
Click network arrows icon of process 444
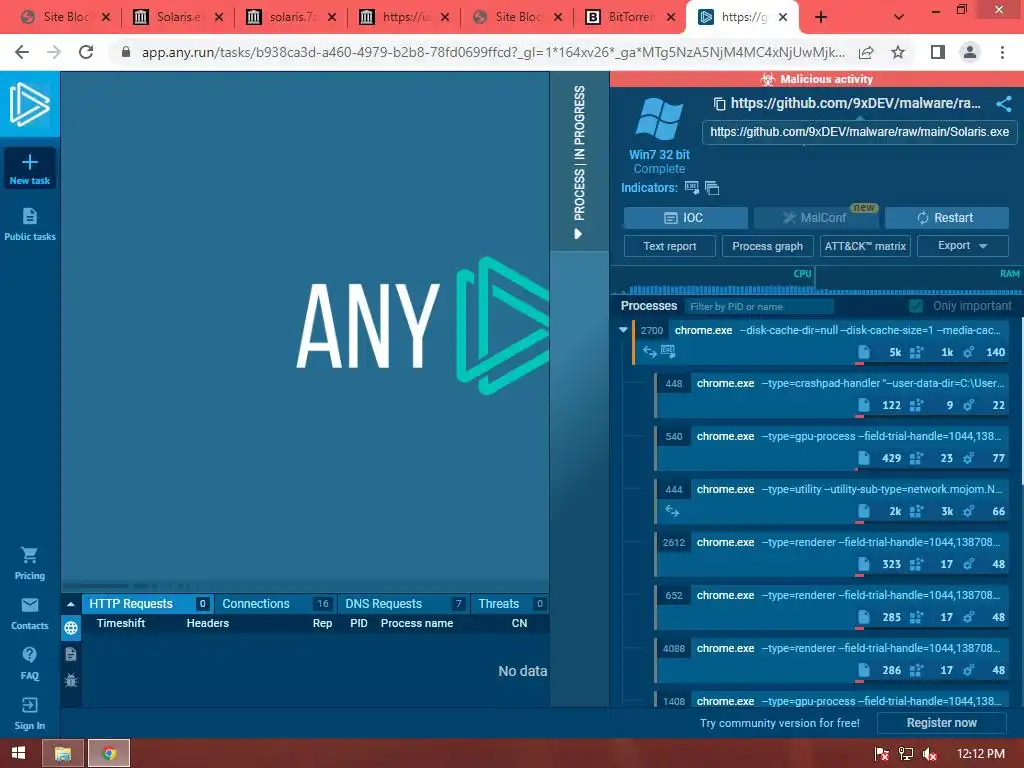(672, 511)
